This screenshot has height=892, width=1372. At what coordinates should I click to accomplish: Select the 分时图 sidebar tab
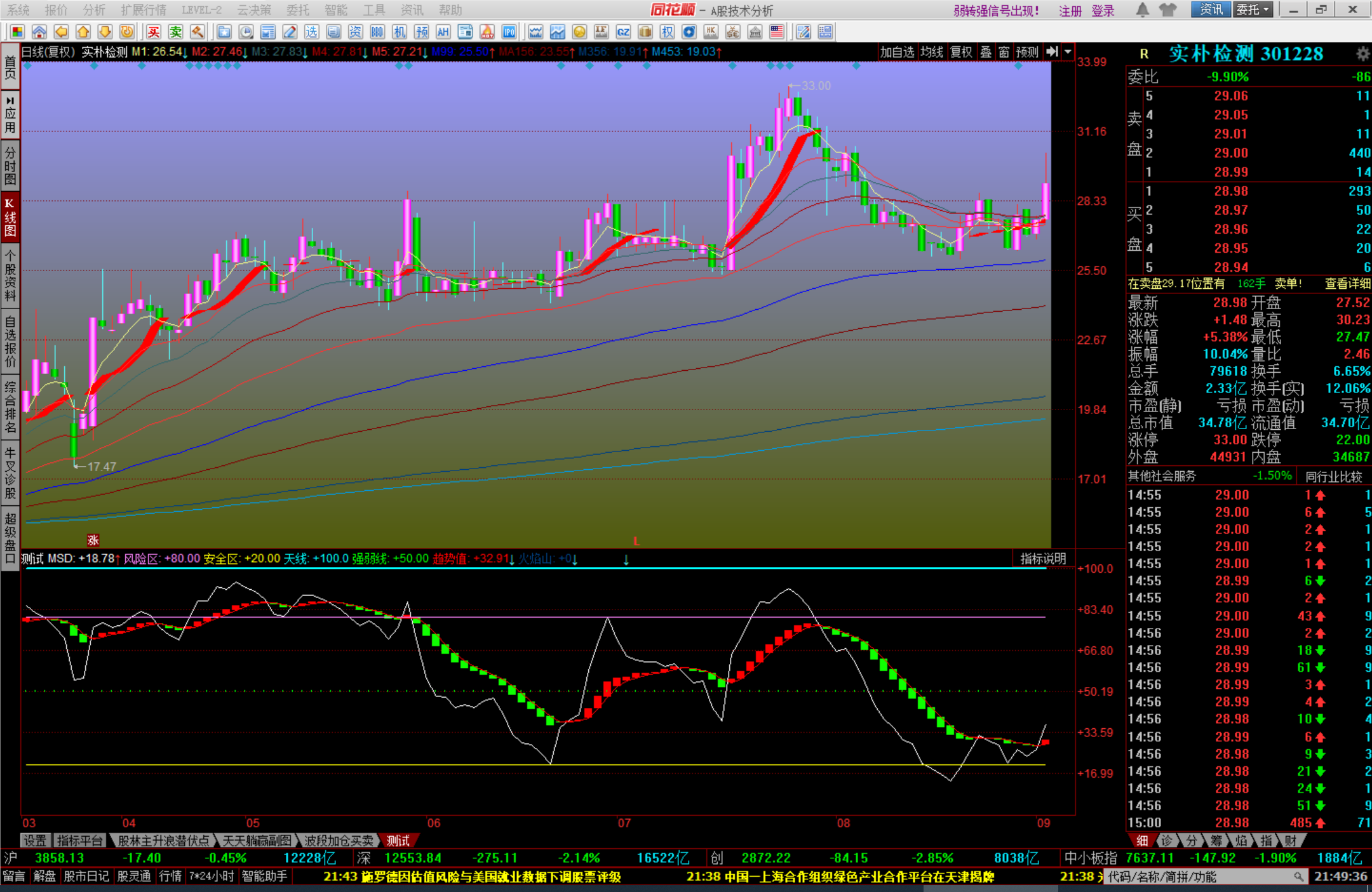coord(10,165)
